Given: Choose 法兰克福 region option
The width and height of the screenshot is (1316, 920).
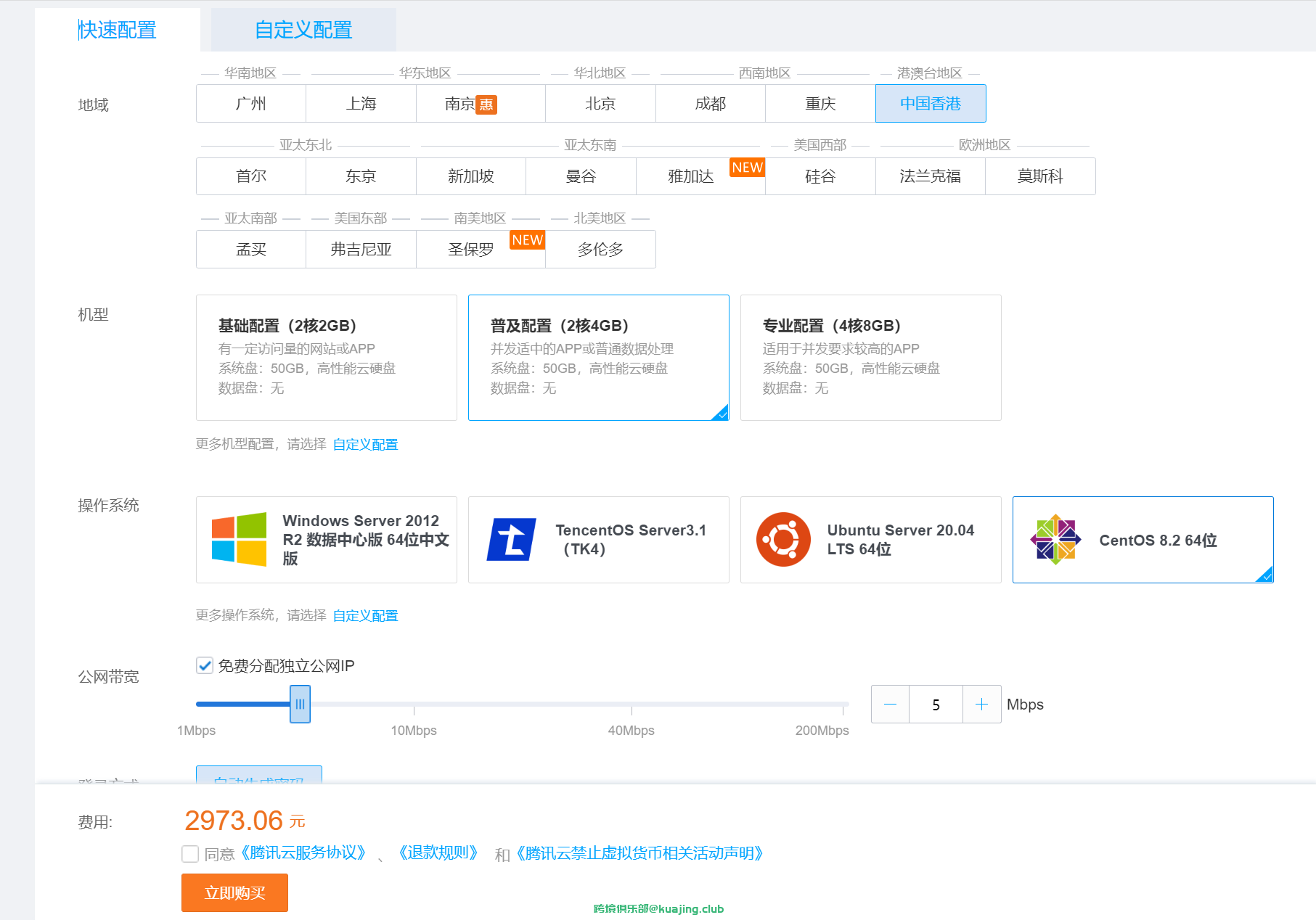Looking at the screenshot, I should 931,176.
